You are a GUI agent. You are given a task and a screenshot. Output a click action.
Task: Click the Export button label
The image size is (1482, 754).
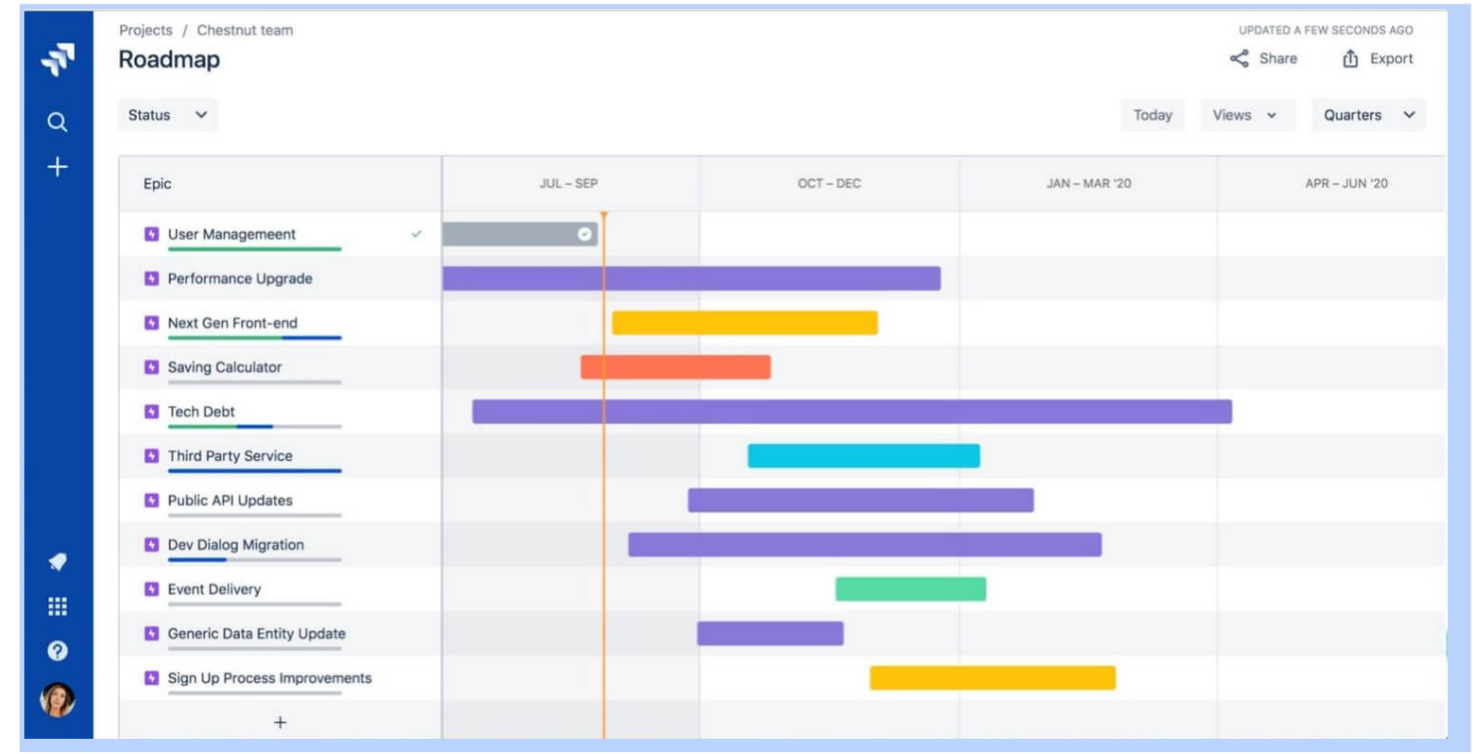[x=1391, y=59]
